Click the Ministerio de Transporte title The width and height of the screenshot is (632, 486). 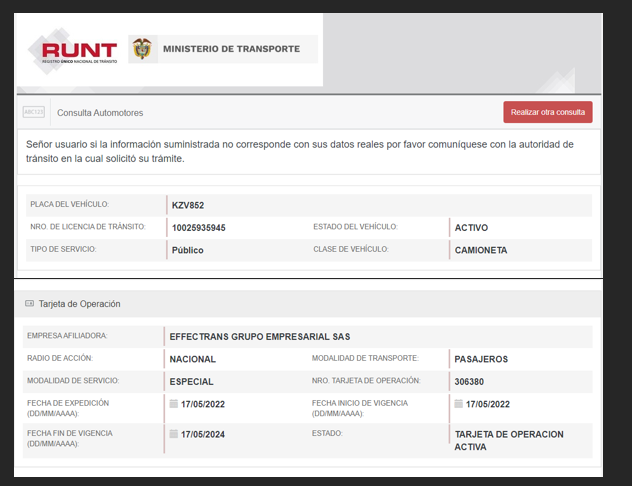point(230,49)
